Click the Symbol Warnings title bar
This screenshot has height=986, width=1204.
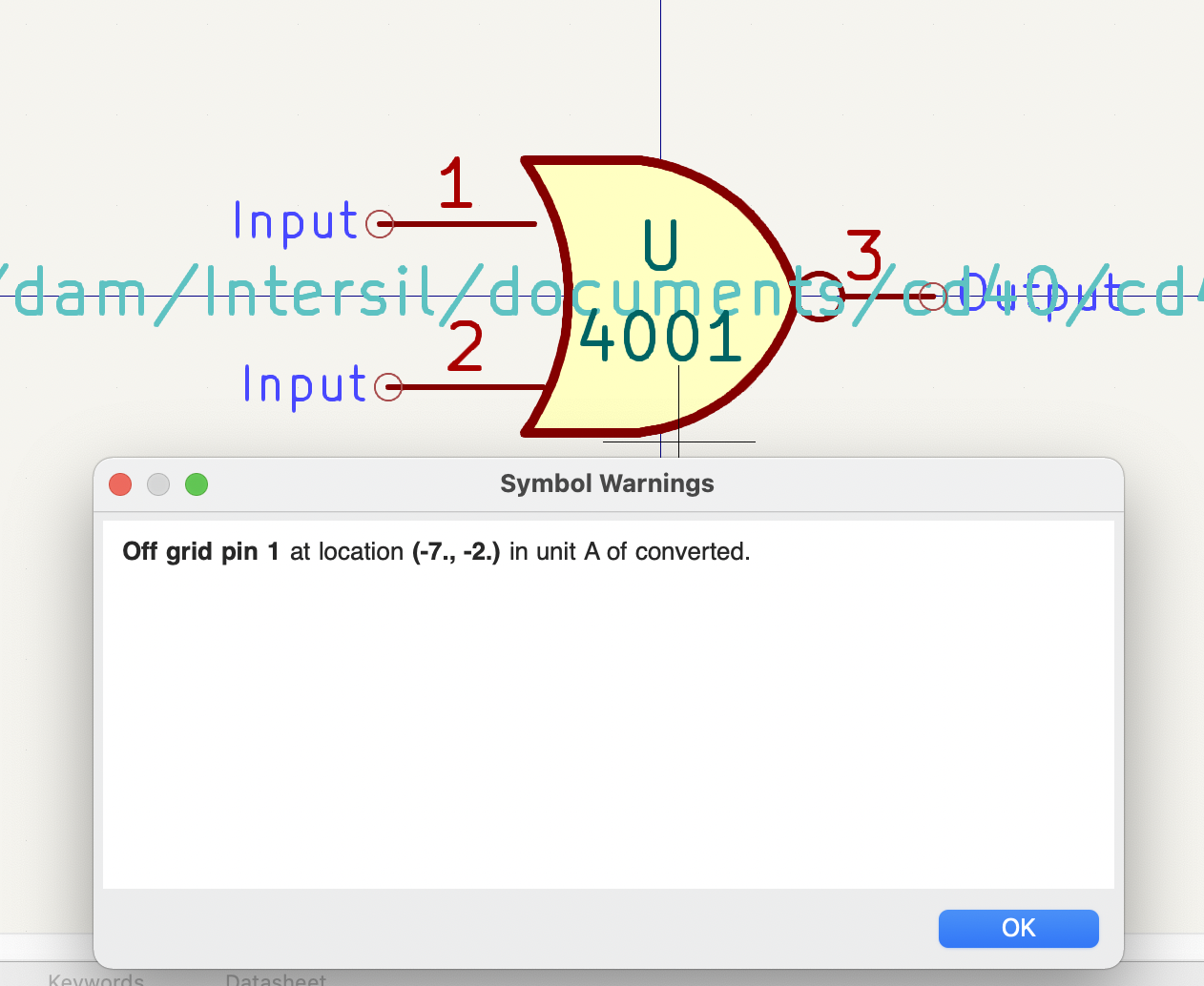point(607,483)
